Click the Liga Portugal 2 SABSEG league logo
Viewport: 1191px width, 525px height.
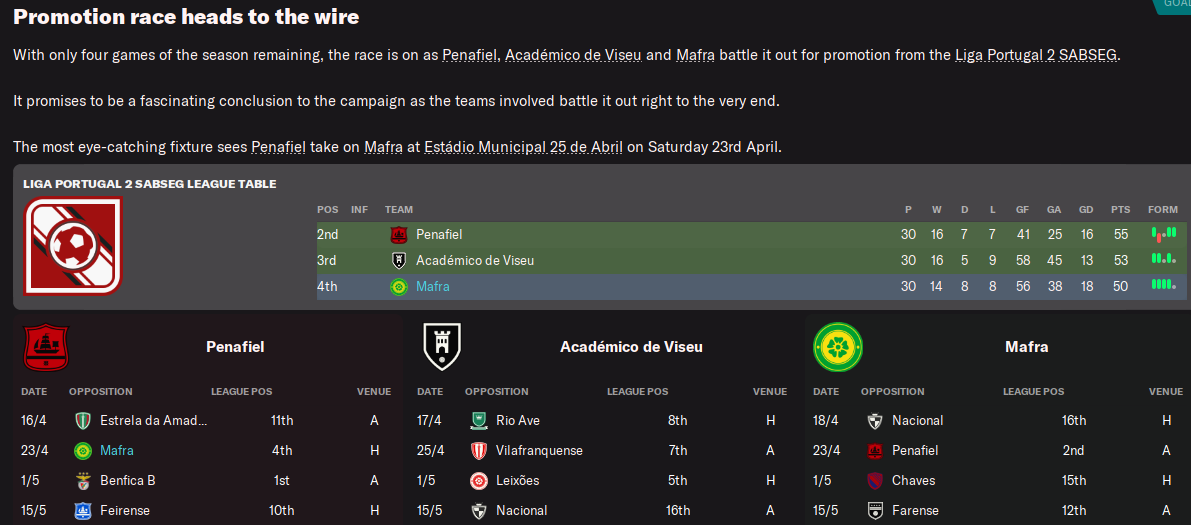click(72, 246)
